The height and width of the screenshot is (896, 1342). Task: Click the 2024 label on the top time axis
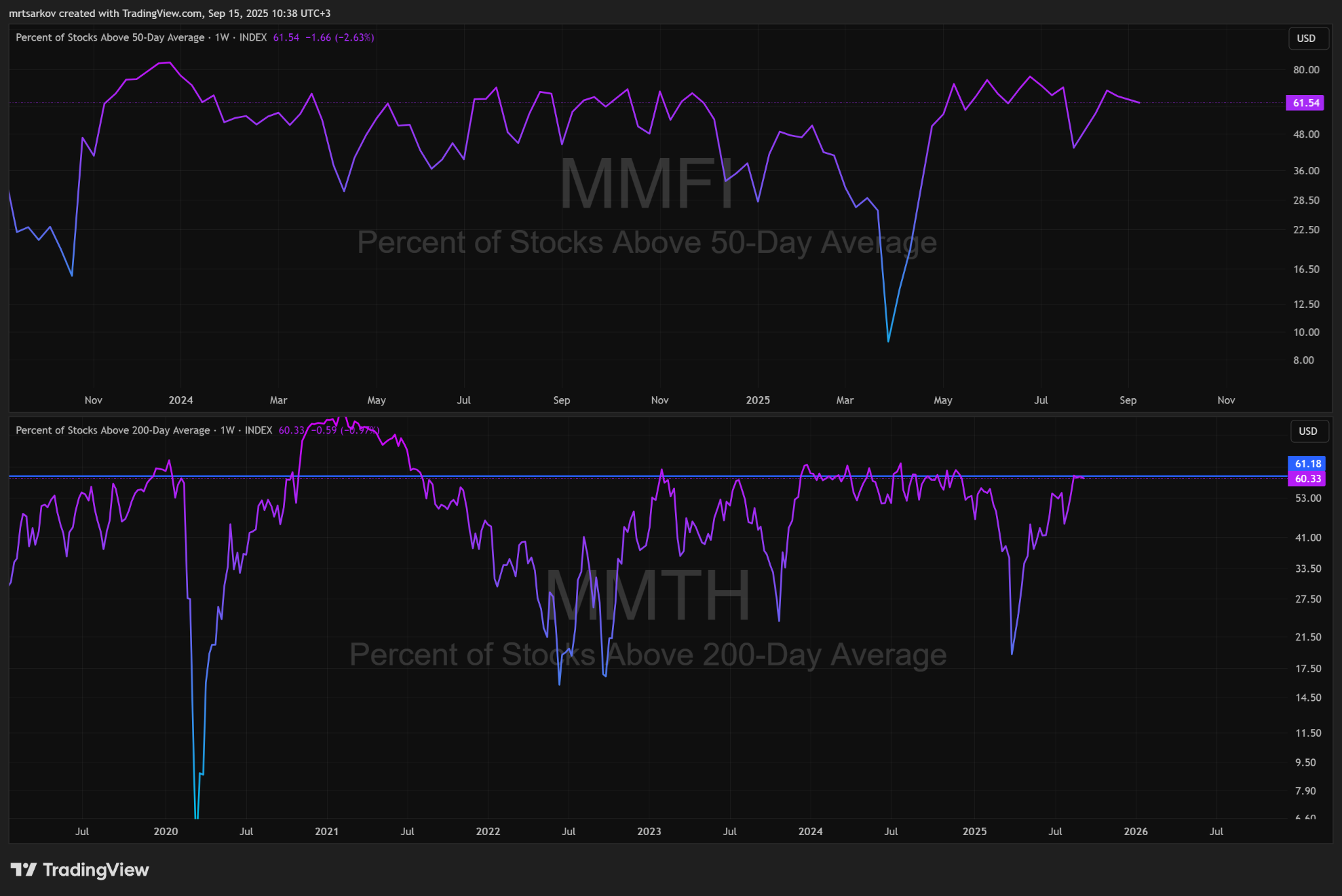pyautogui.click(x=181, y=400)
